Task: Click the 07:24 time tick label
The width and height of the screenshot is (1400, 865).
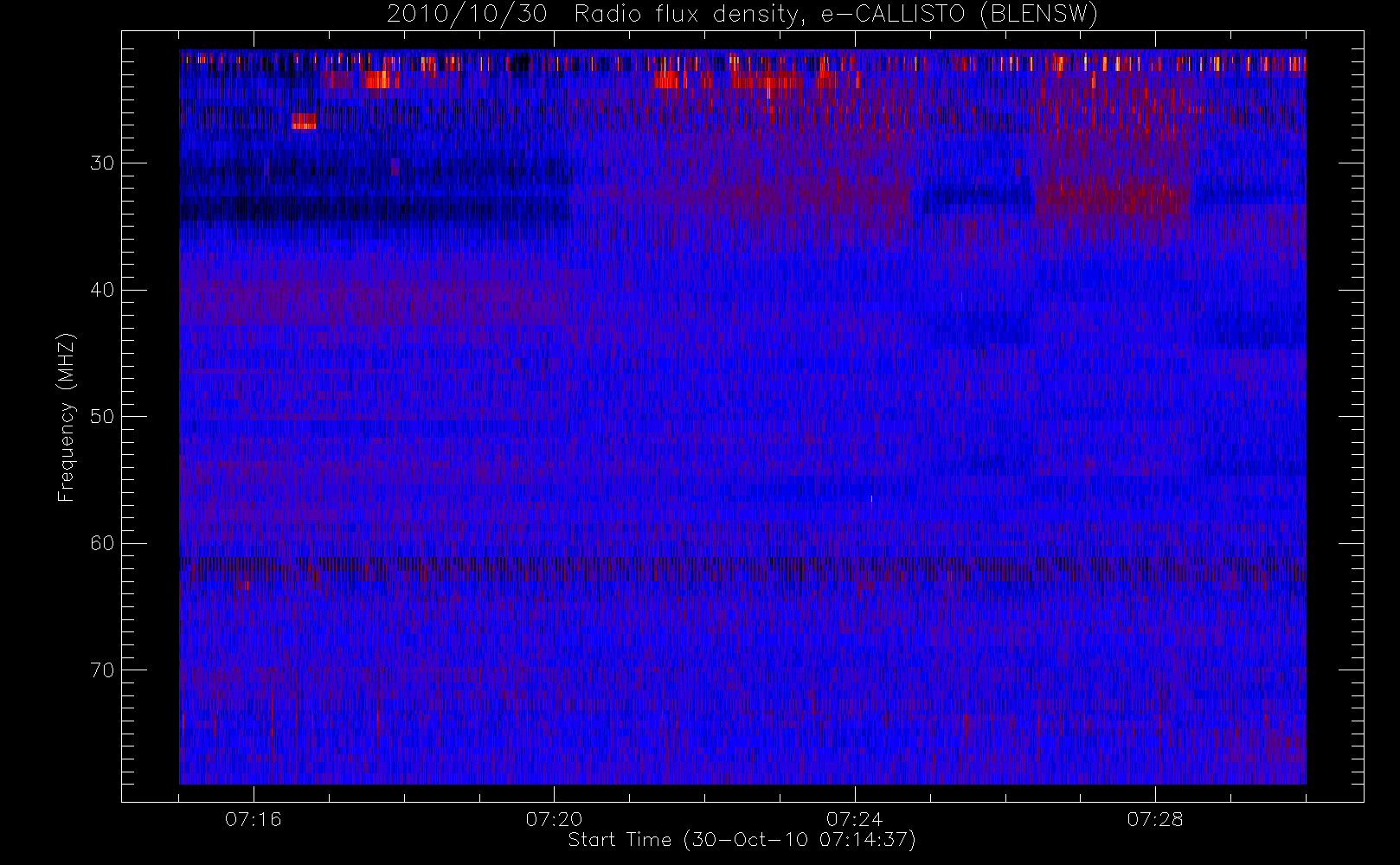Action: coord(854,819)
